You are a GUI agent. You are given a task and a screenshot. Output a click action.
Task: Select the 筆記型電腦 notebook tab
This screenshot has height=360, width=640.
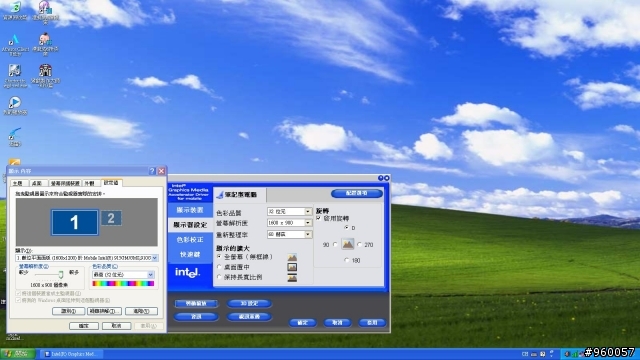(x=240, y=195)
